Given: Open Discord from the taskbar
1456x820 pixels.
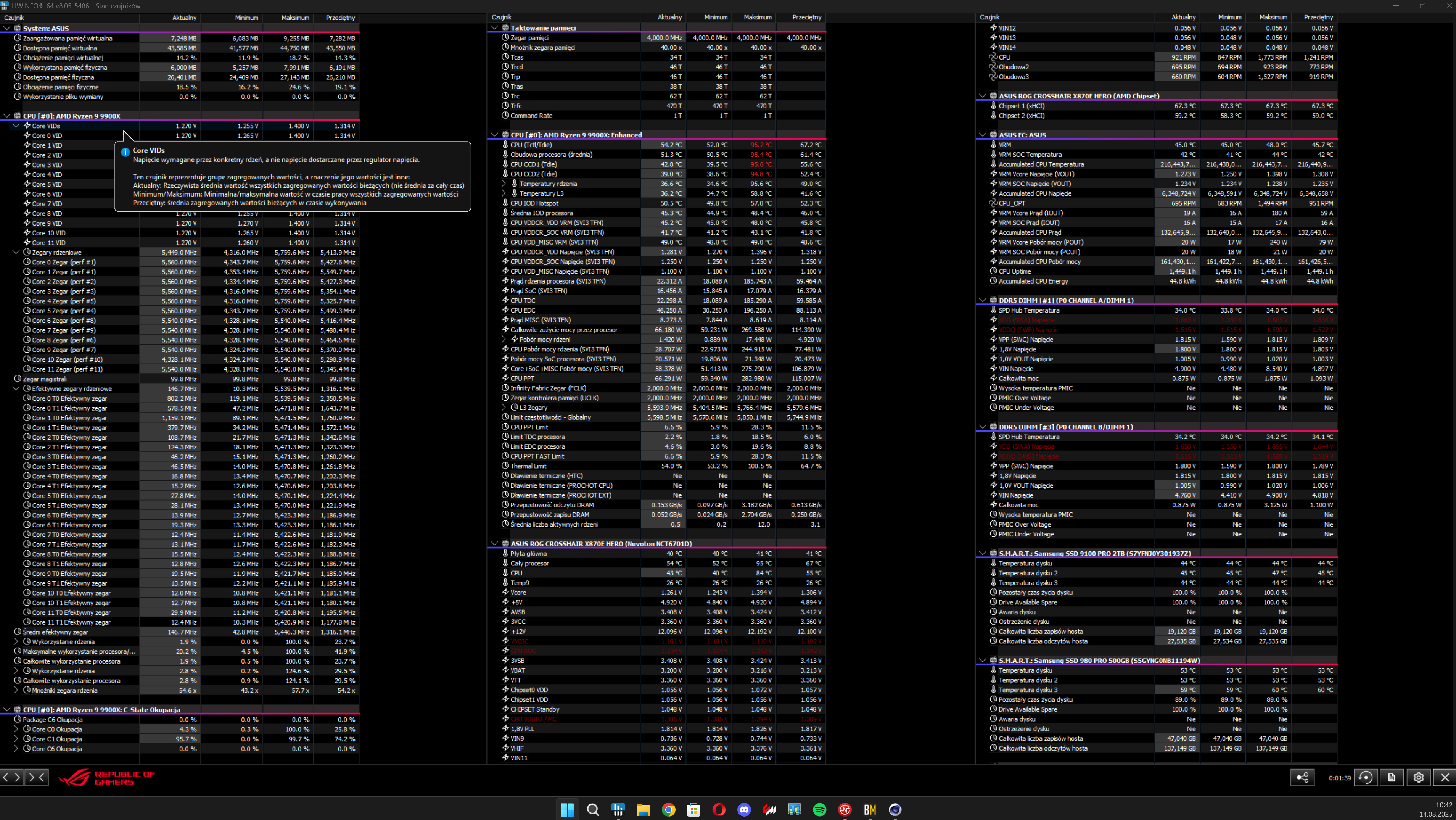Looking at the screenshot, I should click(744, 809).
